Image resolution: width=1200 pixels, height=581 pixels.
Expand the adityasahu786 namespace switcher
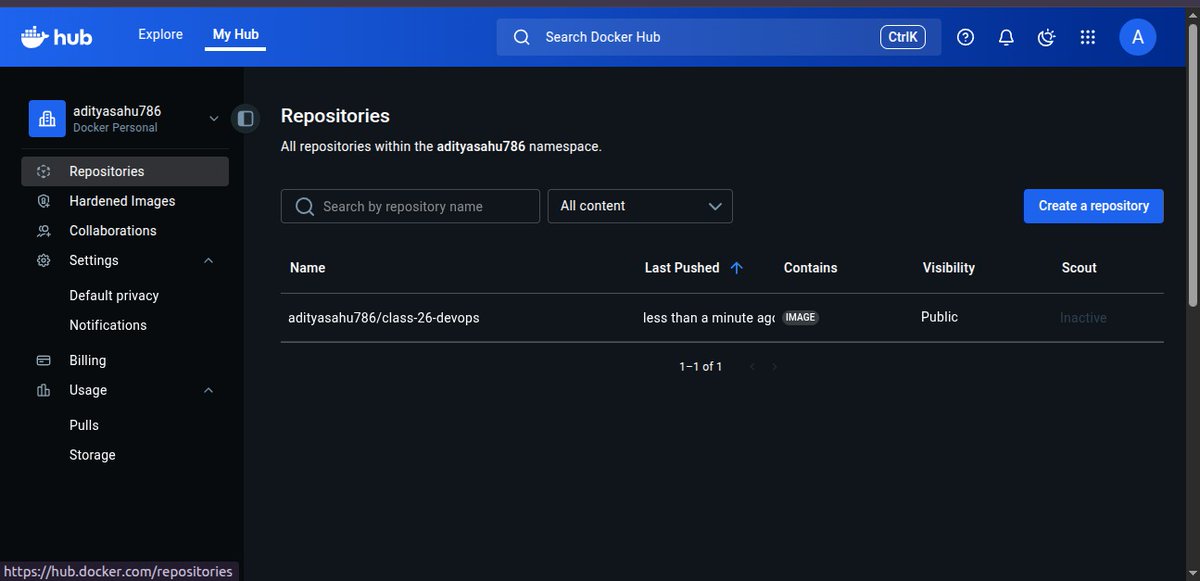click(213, 119)
